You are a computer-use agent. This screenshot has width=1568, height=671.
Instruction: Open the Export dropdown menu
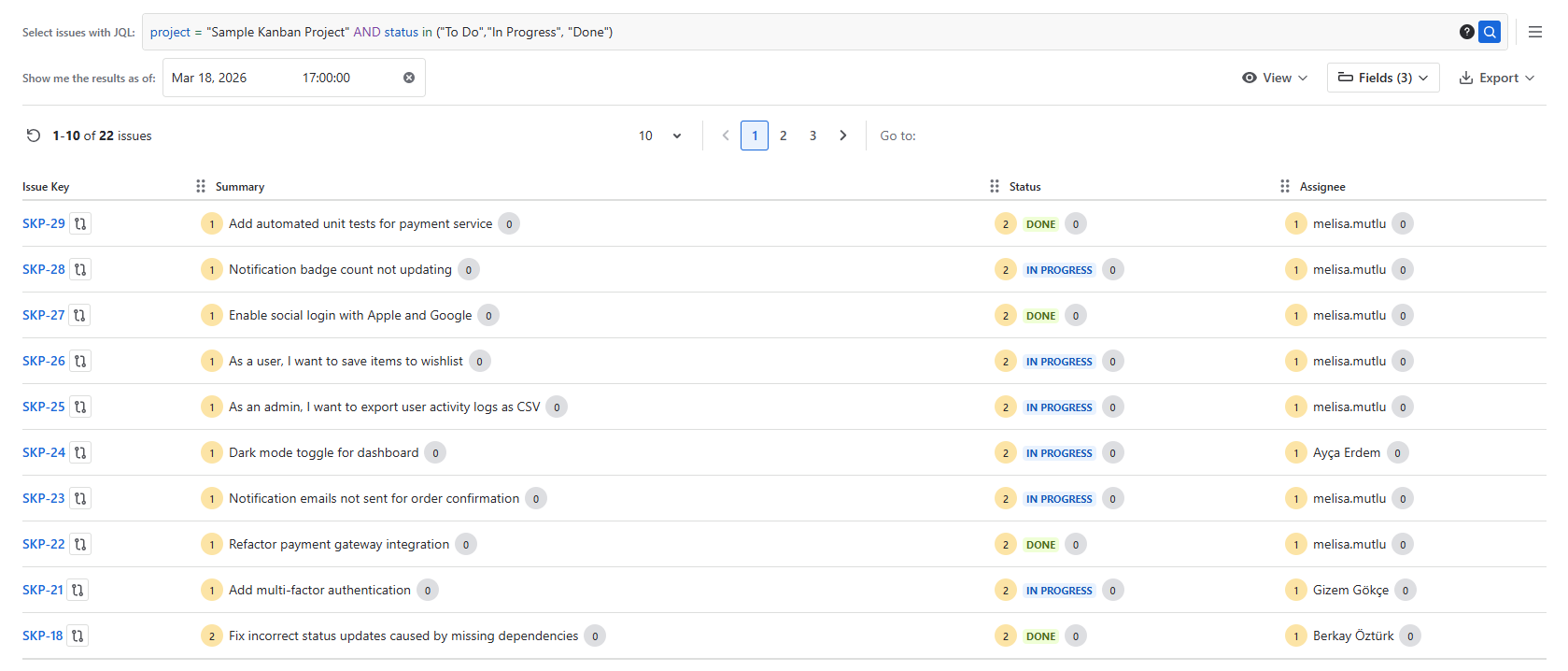[x=1496, y=78]
